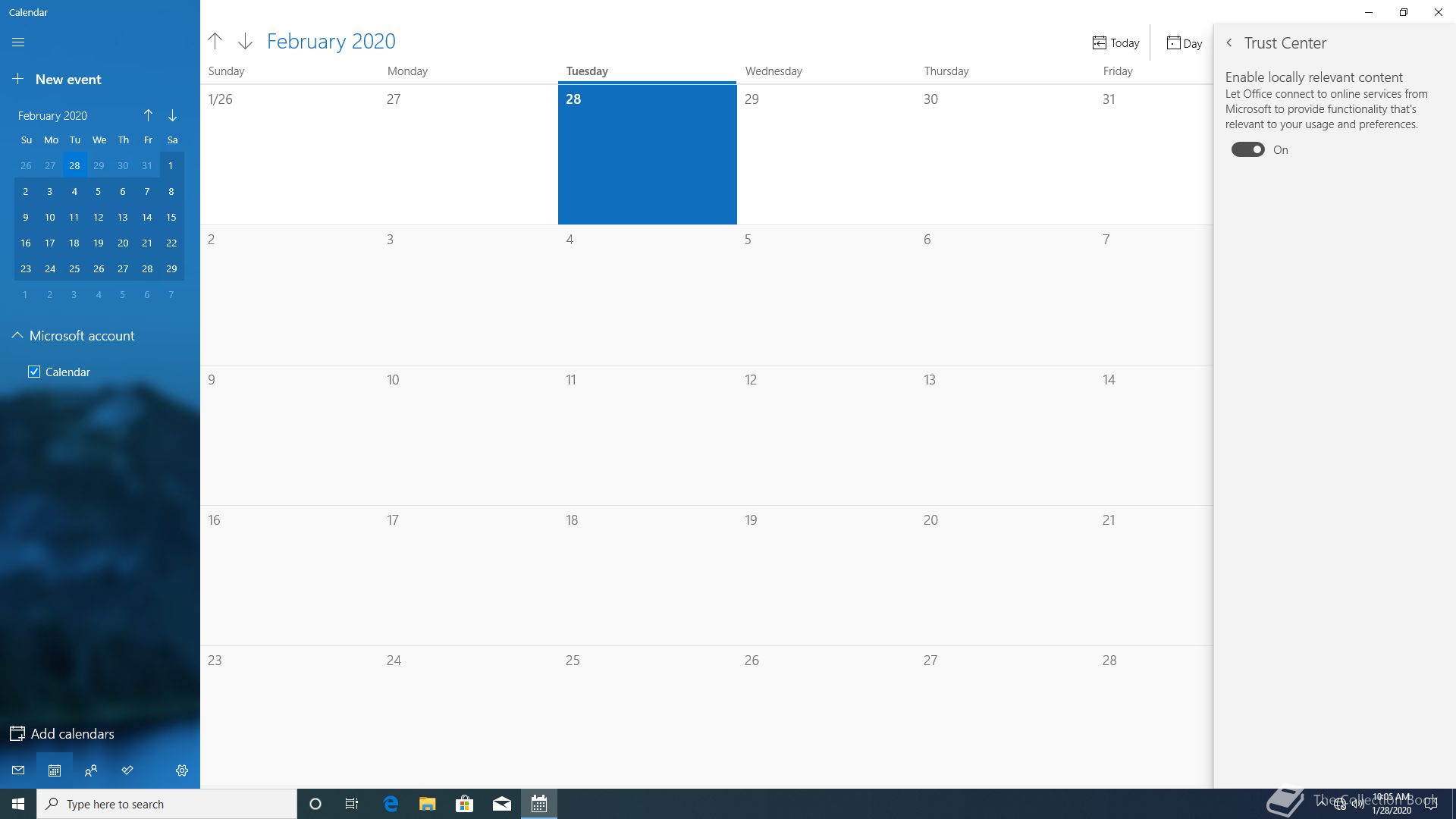Turn off locally relevant content toggle

(x=1247, y=150)
